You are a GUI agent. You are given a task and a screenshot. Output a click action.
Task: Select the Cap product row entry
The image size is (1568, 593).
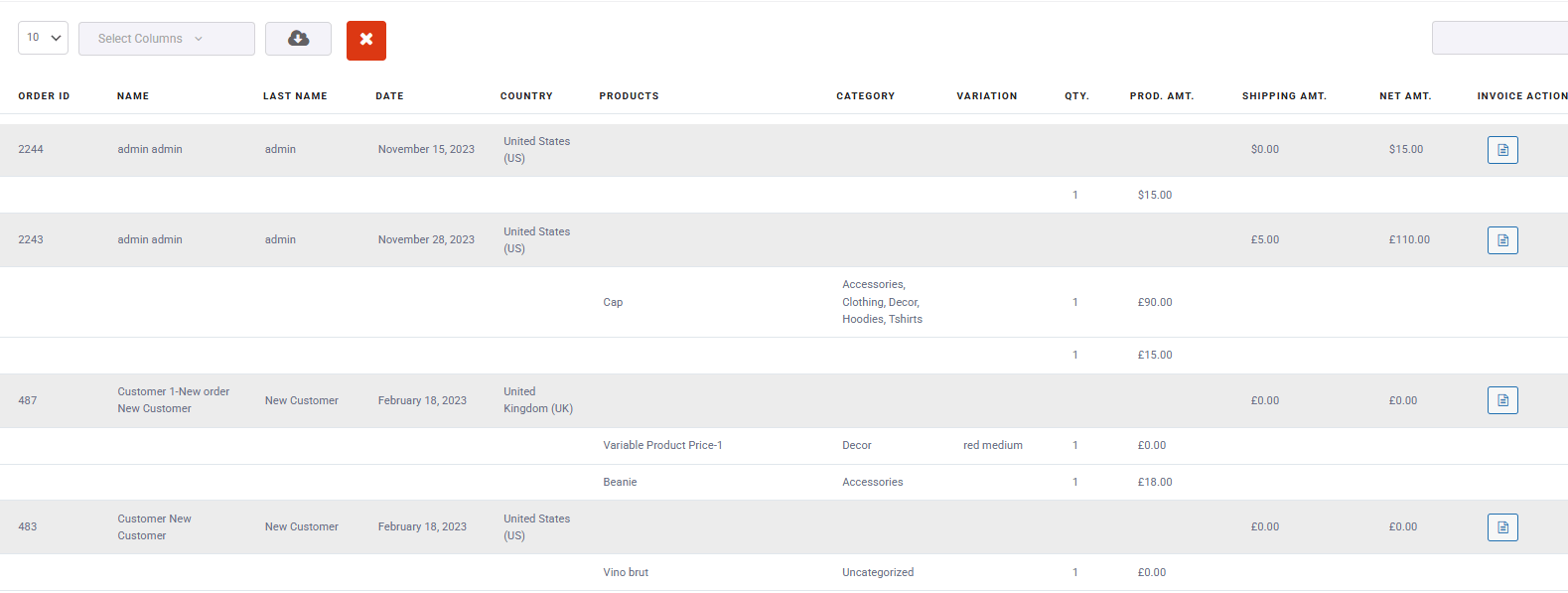tap(613, 302)
